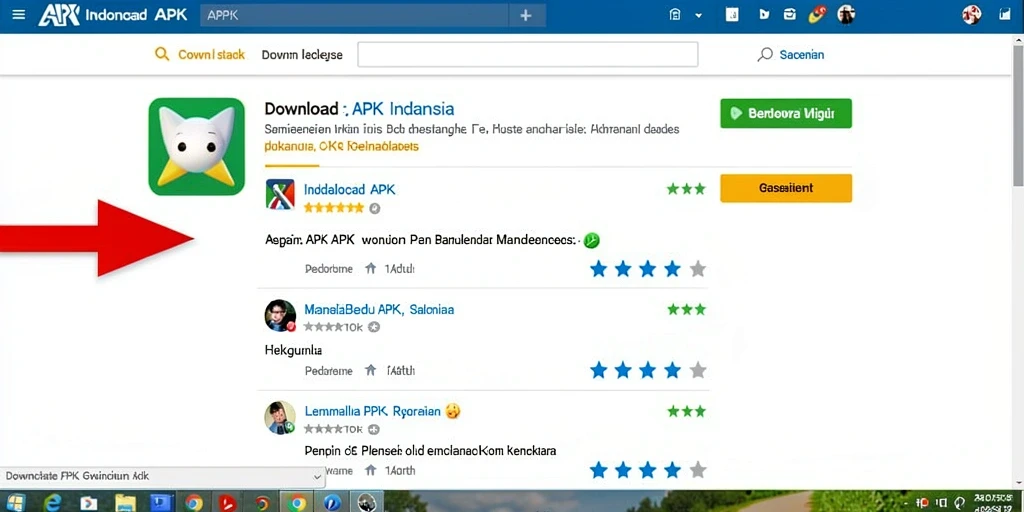Click the Inddalocad APK app icon

tap(280, 194)
